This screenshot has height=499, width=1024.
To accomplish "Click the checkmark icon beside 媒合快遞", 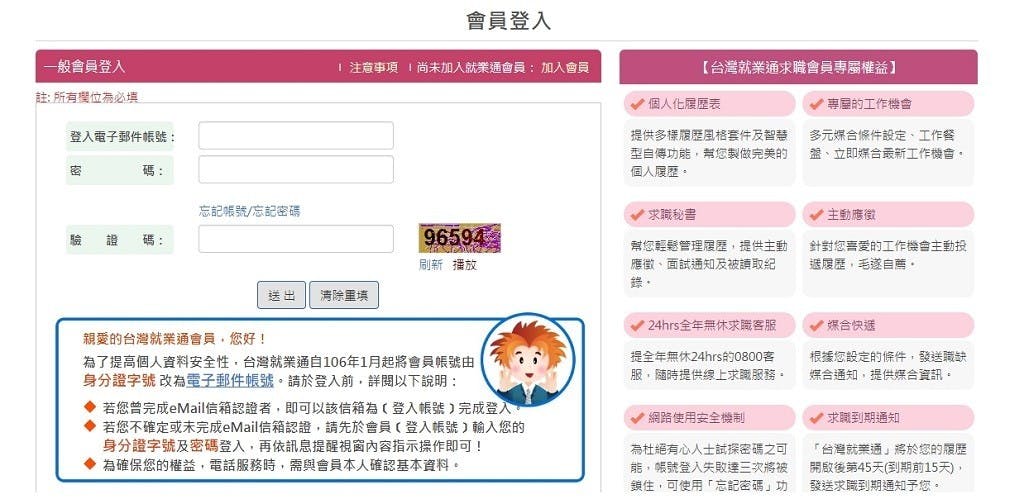I will click(816, 325).
